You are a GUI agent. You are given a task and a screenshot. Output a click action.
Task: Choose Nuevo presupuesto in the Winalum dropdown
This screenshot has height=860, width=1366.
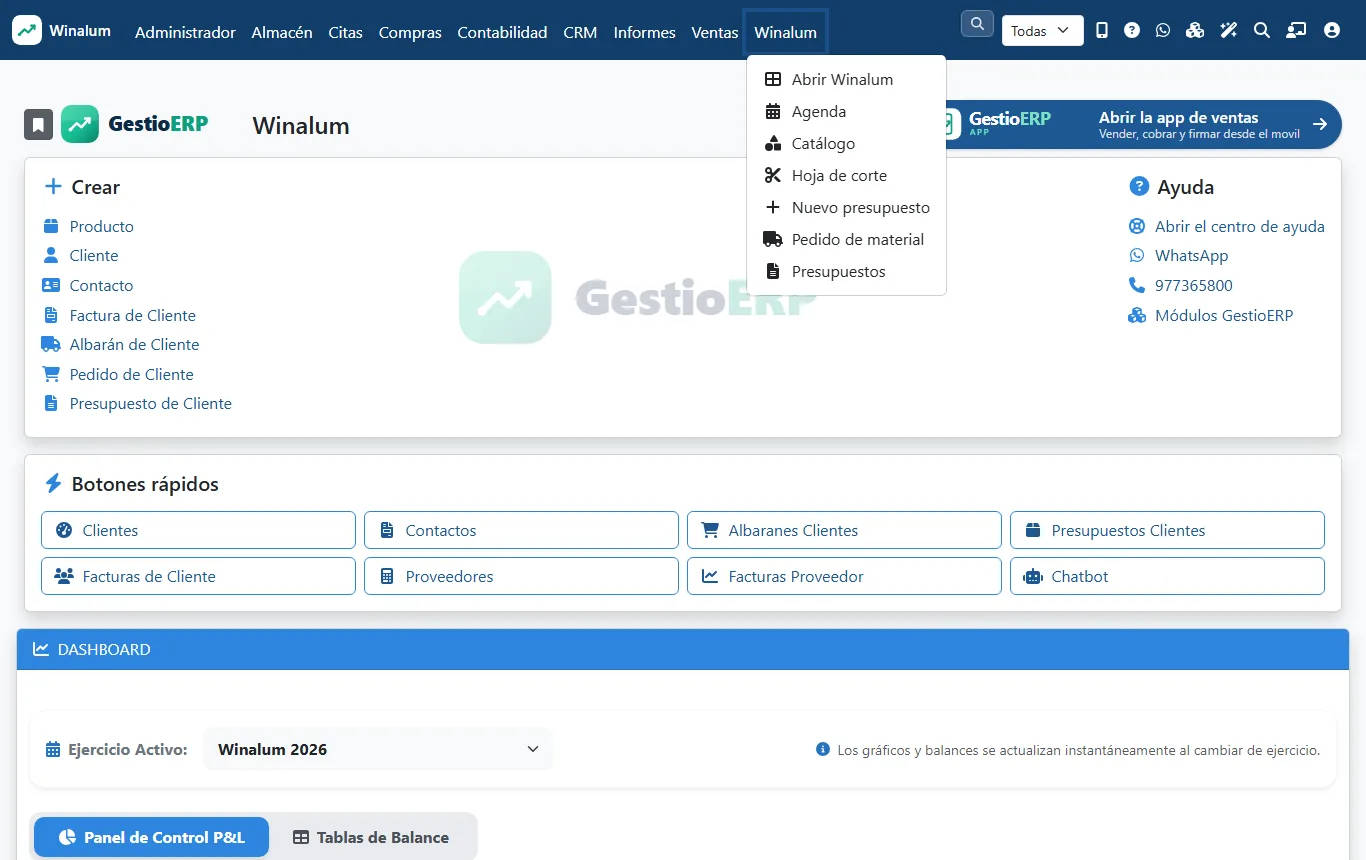(x=846, y=208)
